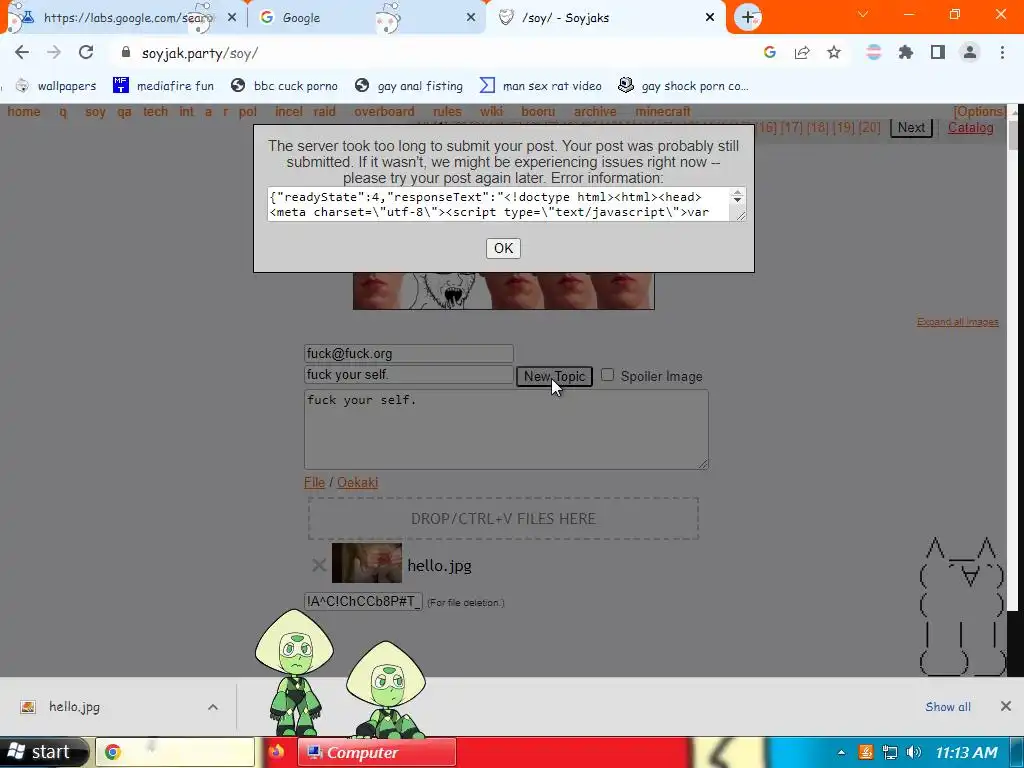The width and height of the screenshot is (1024, 768).
Task: Open the [Options] link
Action: pyautogui.click(x=979, y=112)
